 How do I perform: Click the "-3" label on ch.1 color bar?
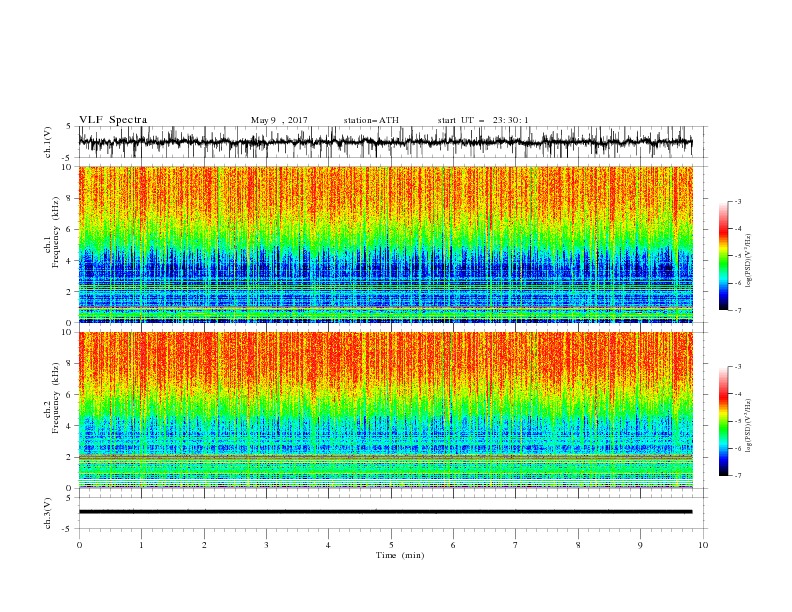[x=738, y=201]
